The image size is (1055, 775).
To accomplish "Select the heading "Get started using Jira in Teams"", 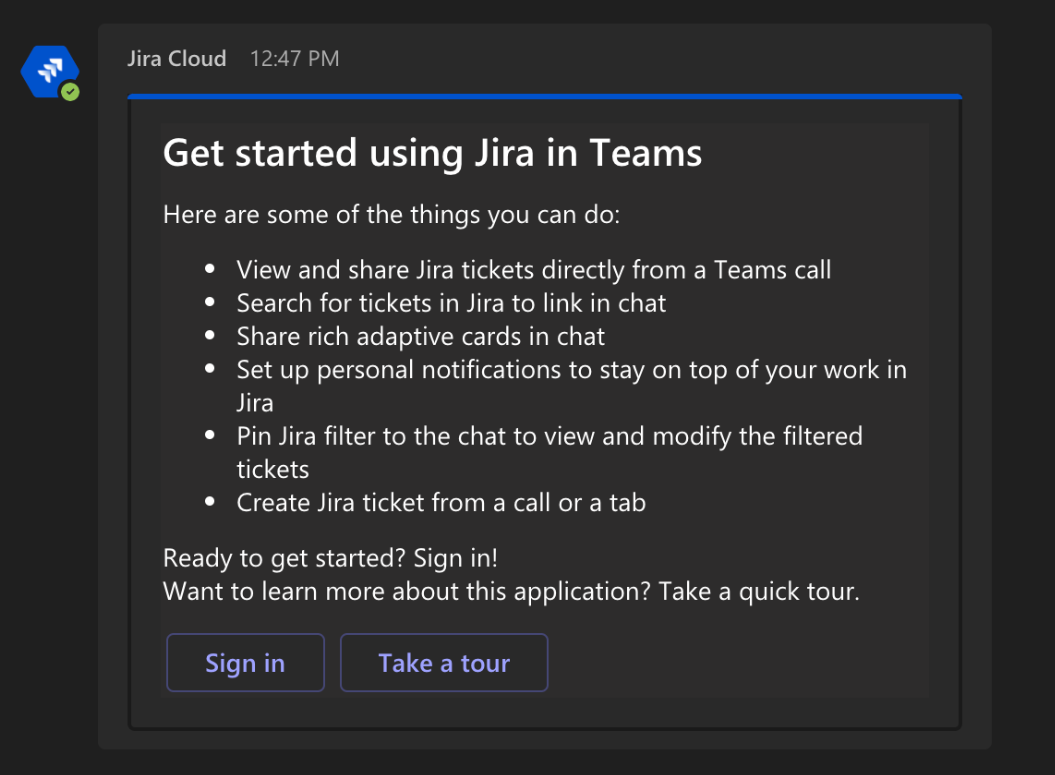I will click(x=433, y=153).
